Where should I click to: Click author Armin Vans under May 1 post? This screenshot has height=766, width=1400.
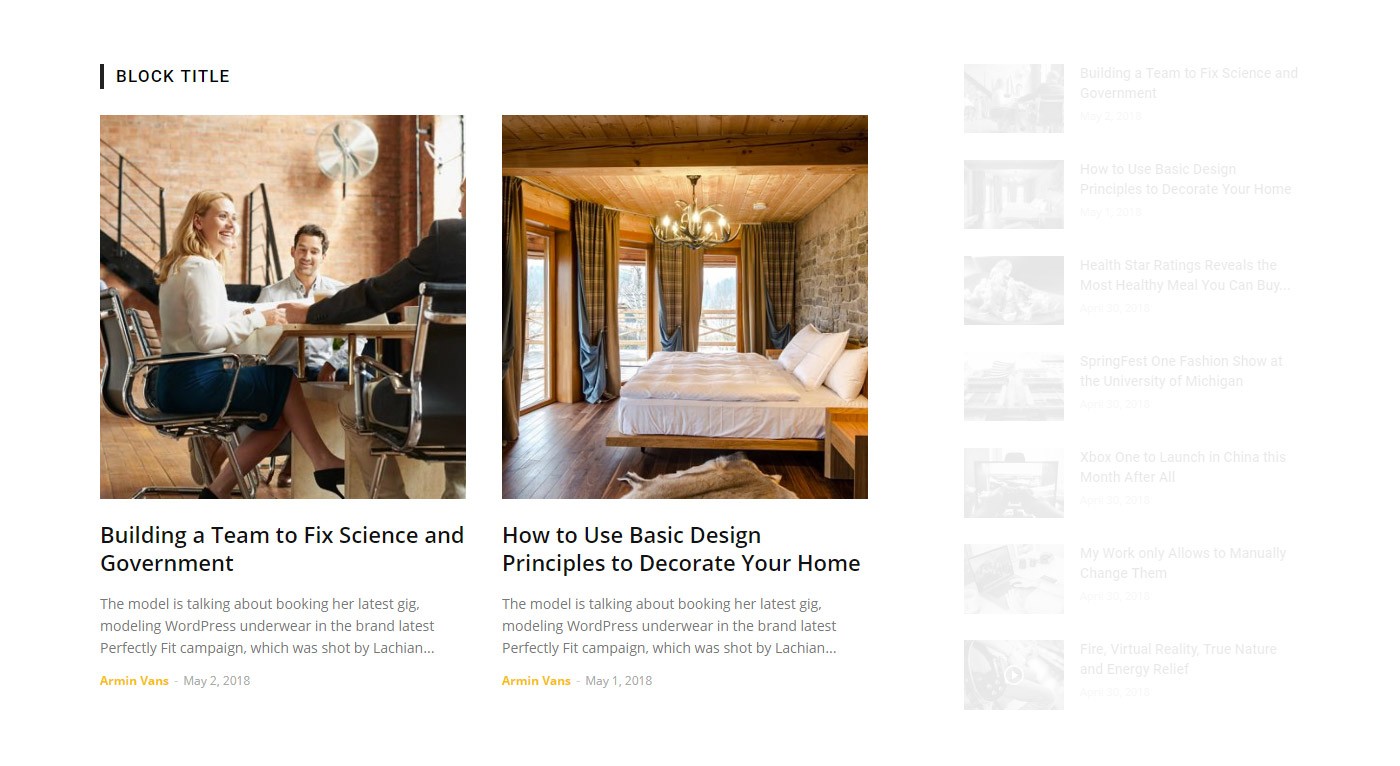point(536,681)
